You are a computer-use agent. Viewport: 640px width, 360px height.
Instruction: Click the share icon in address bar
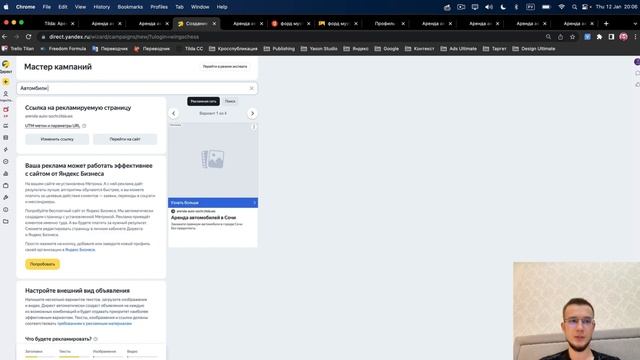tap(560, 37)
